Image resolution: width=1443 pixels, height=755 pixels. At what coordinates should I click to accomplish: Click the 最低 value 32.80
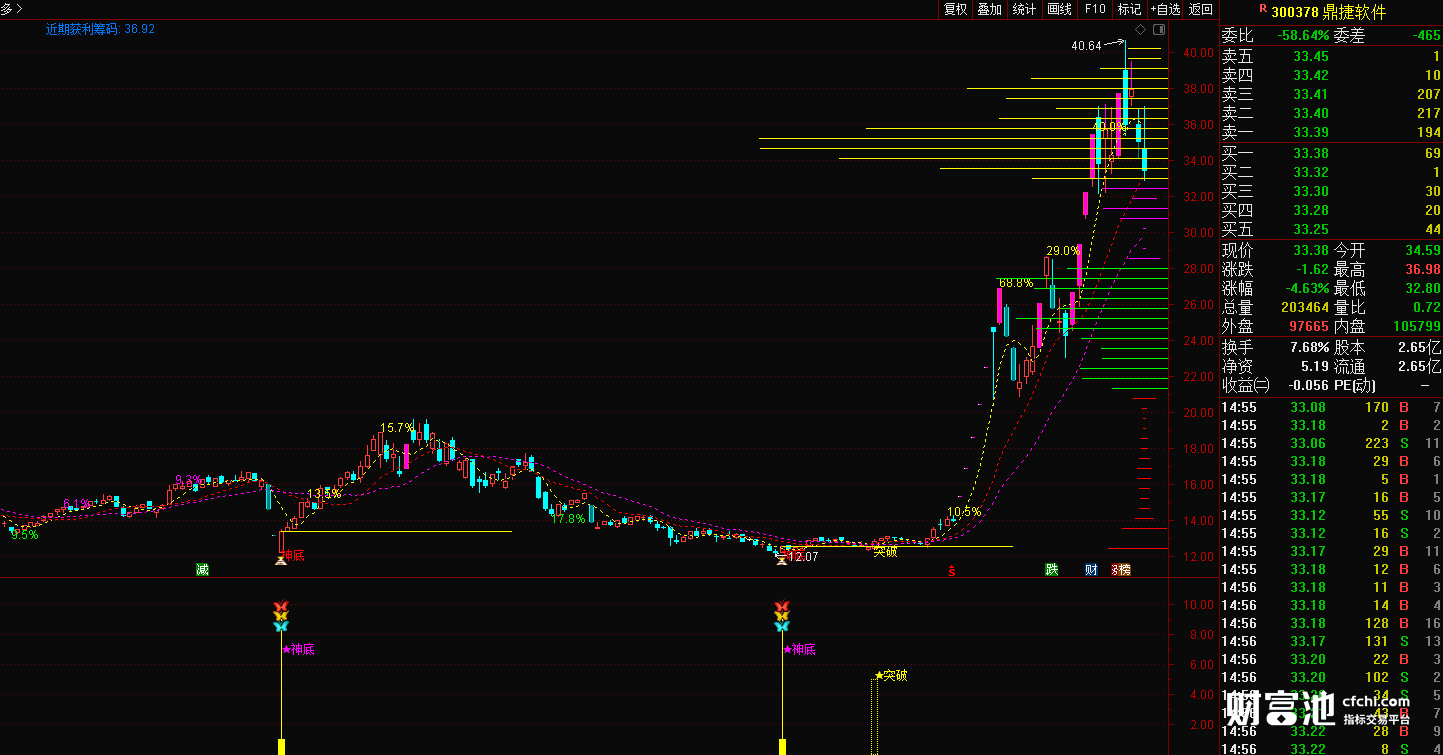pos(1421,289)
